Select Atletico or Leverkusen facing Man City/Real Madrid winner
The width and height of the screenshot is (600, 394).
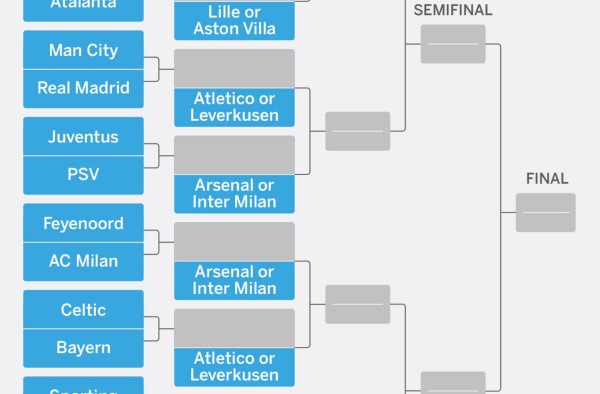point(234,107)
